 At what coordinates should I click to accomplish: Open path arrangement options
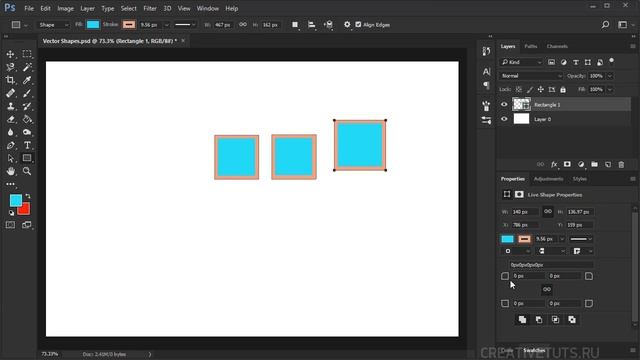coord(328,25)
